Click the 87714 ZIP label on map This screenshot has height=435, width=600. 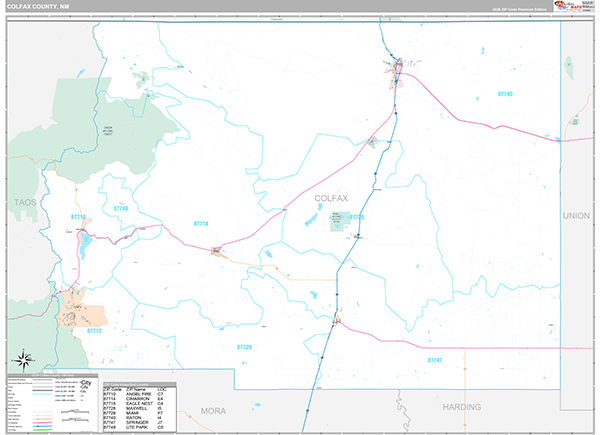[201, 223]
